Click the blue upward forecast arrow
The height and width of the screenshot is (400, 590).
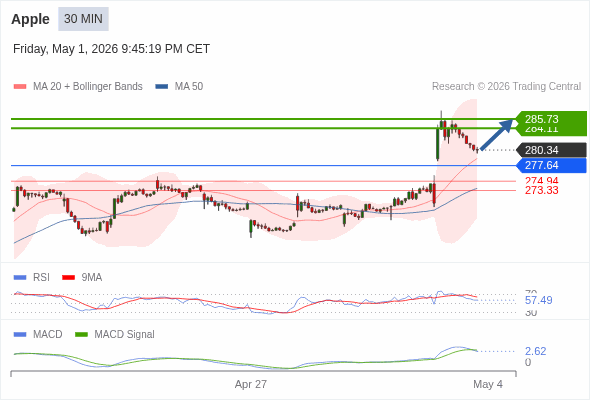click(497, 134)
